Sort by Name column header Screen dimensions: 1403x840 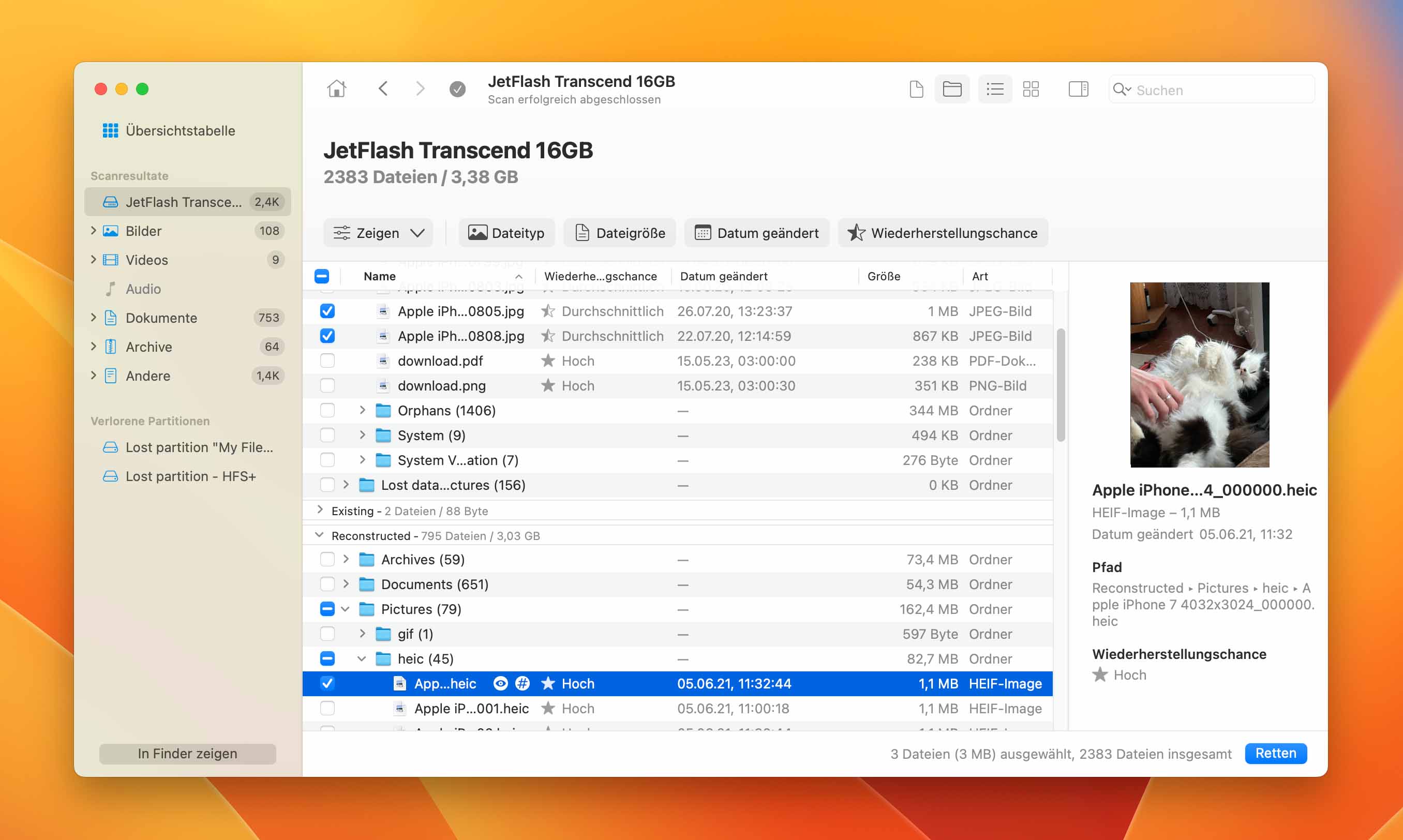point(437,276)
